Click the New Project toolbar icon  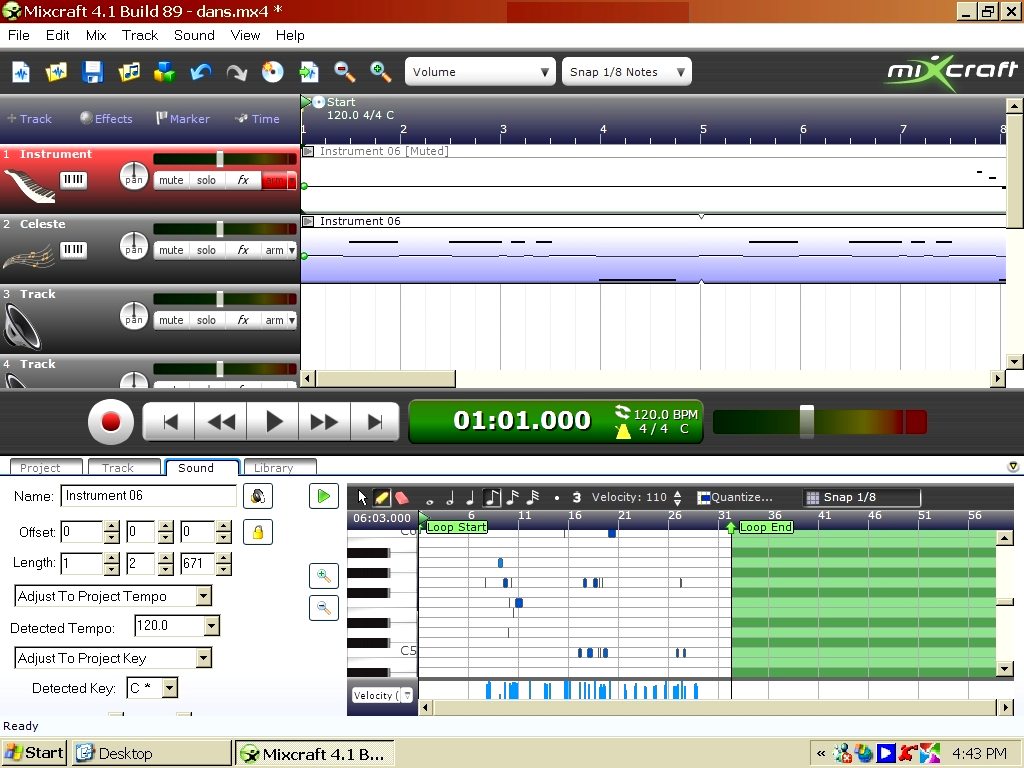coord(21,72)
